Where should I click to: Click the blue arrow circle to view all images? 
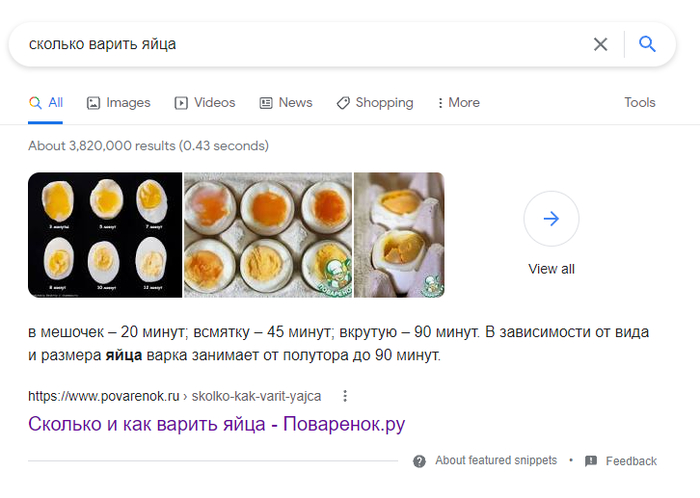(551, 219)
